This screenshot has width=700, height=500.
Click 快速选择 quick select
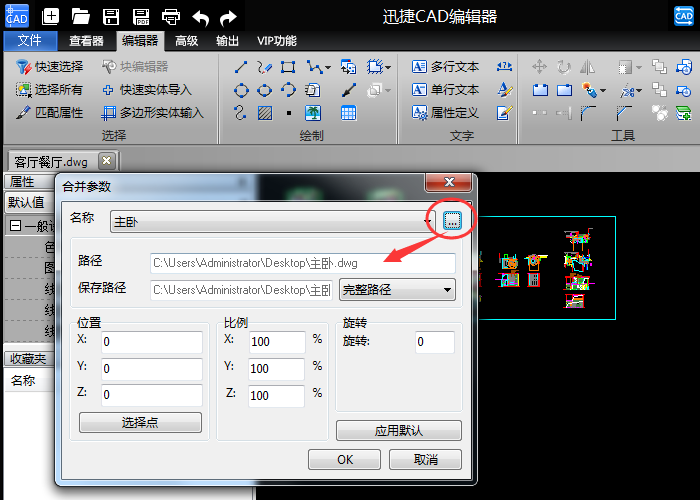coord(50,67)
